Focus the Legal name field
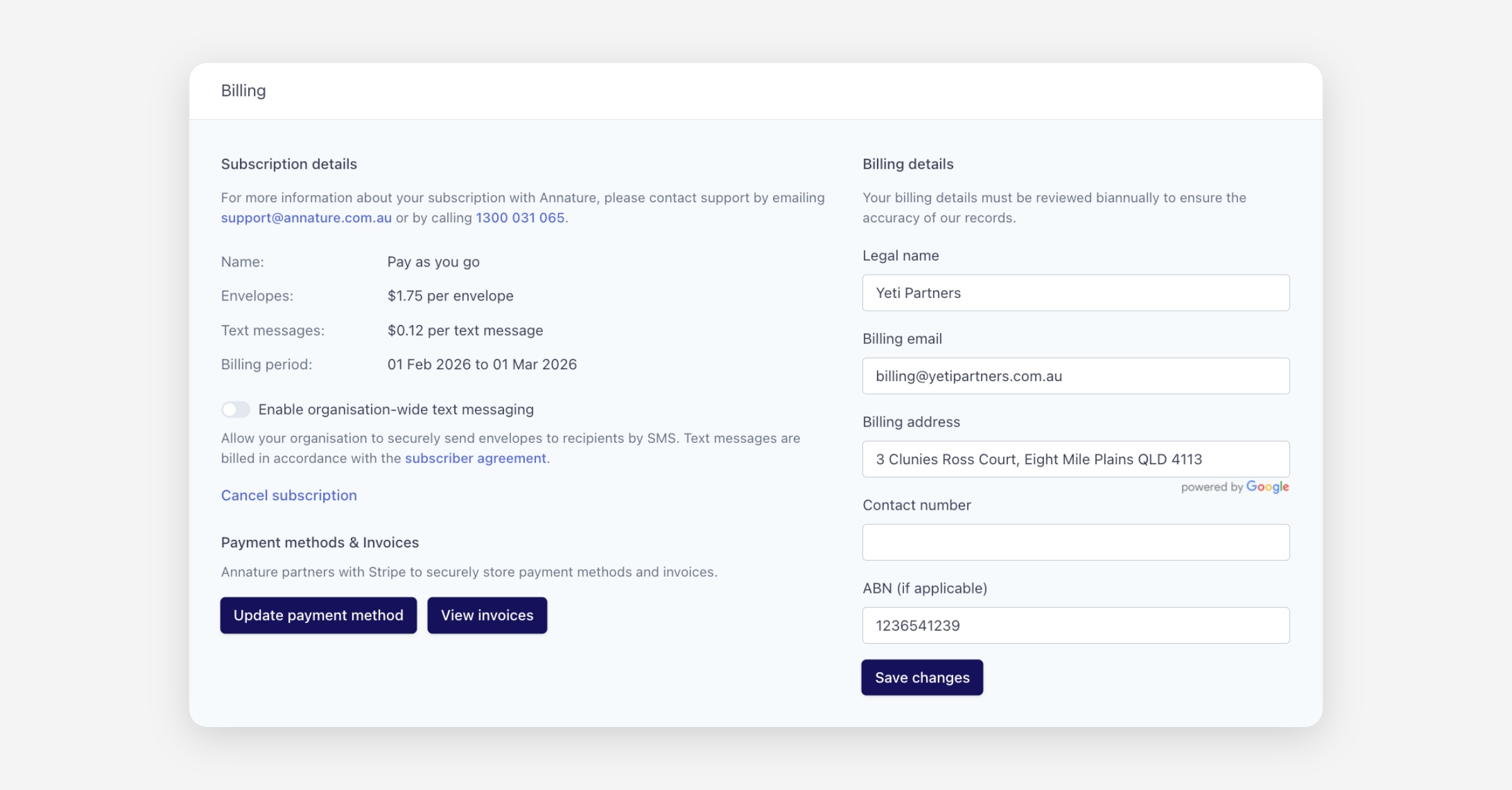This screenshot has width=1512, height=790. 1075,293
